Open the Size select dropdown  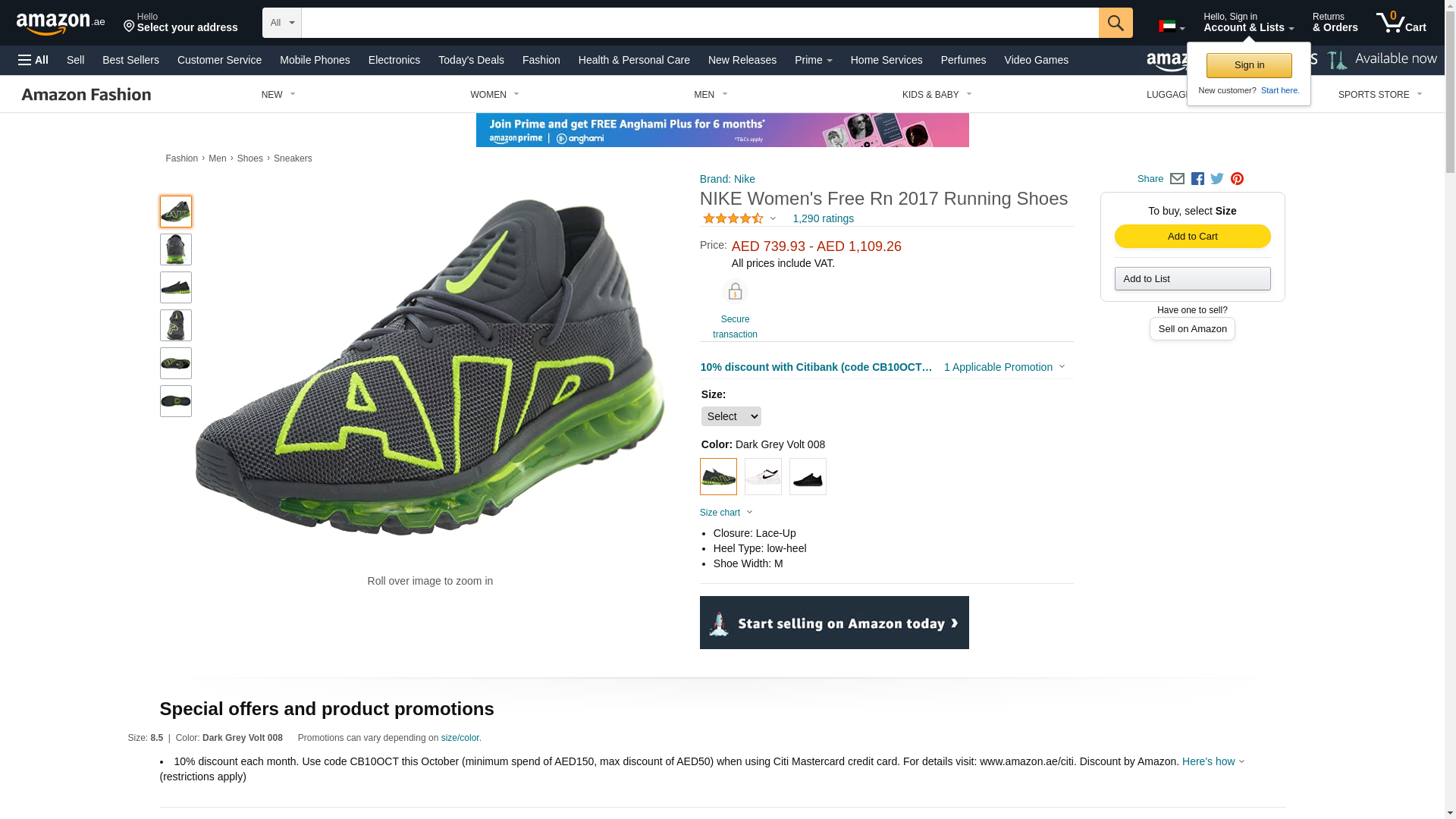click(731, 416)
